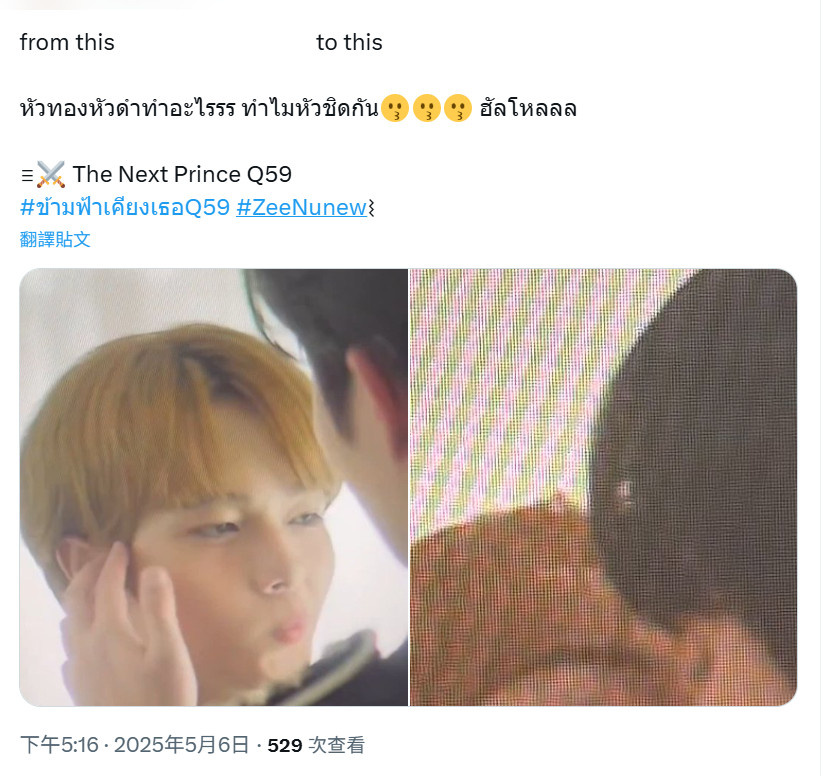Click the last kissing face emoji before ฮัลโหลลล

click(458, 108)
